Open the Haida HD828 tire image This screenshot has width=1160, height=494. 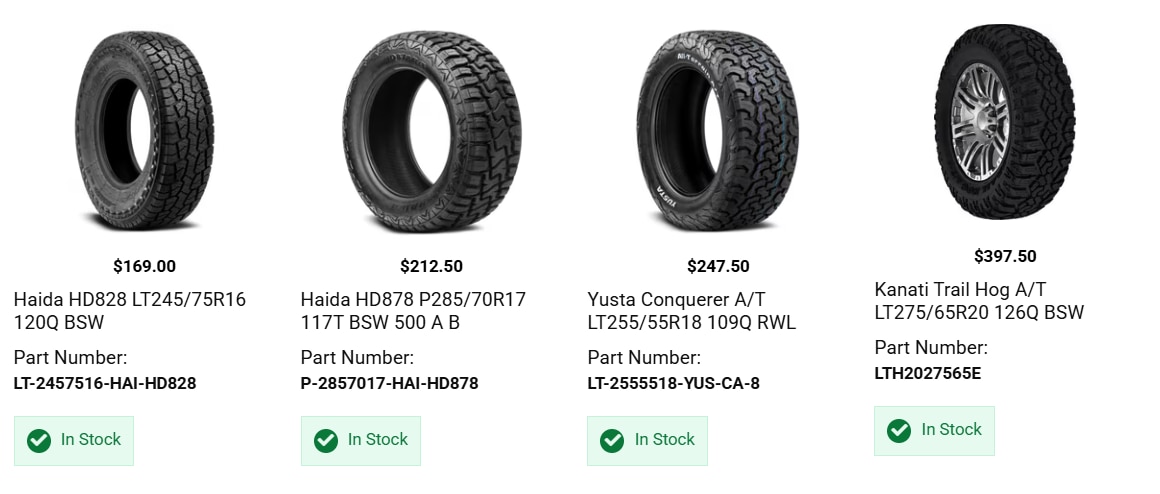144,130
